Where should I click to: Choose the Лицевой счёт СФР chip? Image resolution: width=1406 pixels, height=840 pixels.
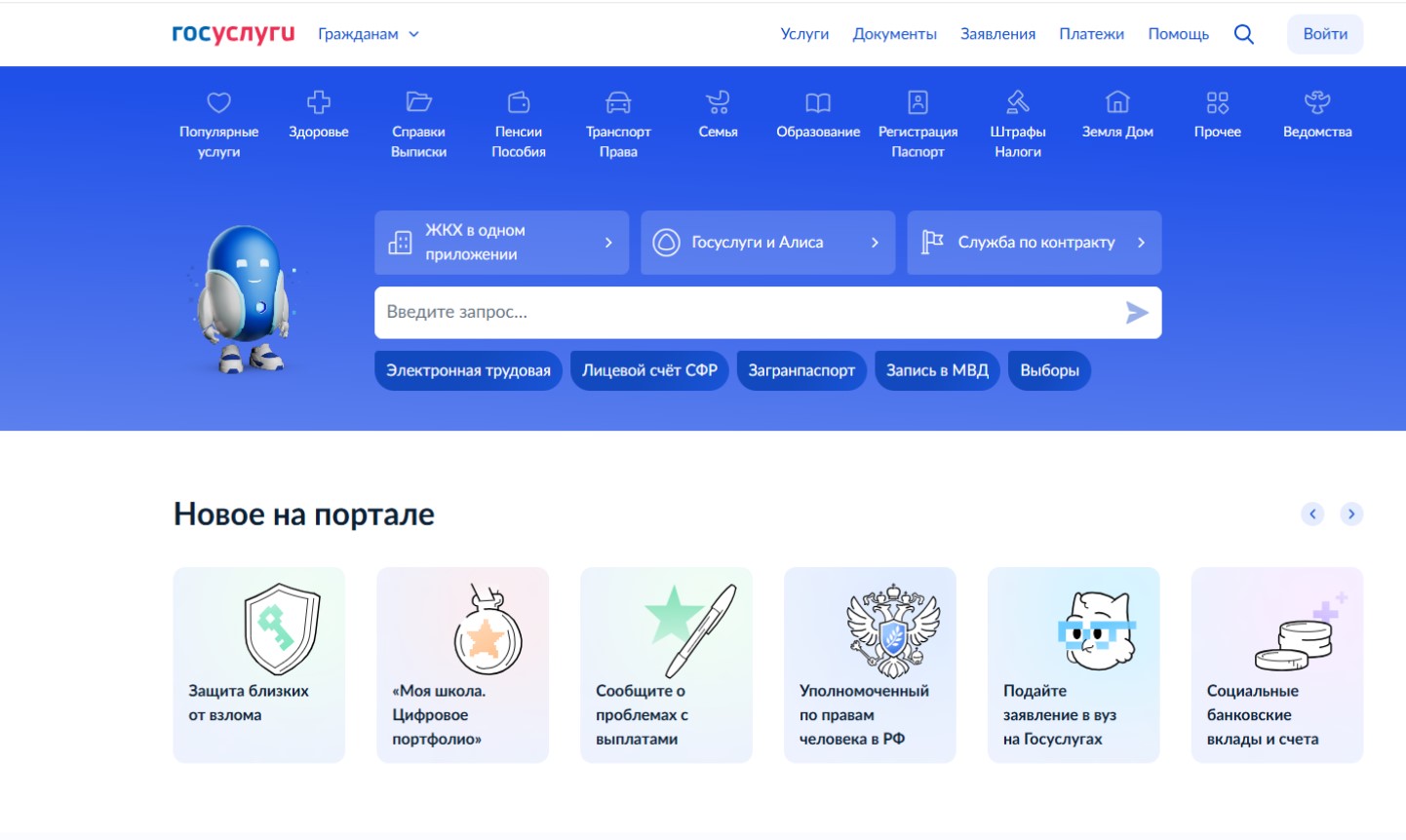point(649,371)
